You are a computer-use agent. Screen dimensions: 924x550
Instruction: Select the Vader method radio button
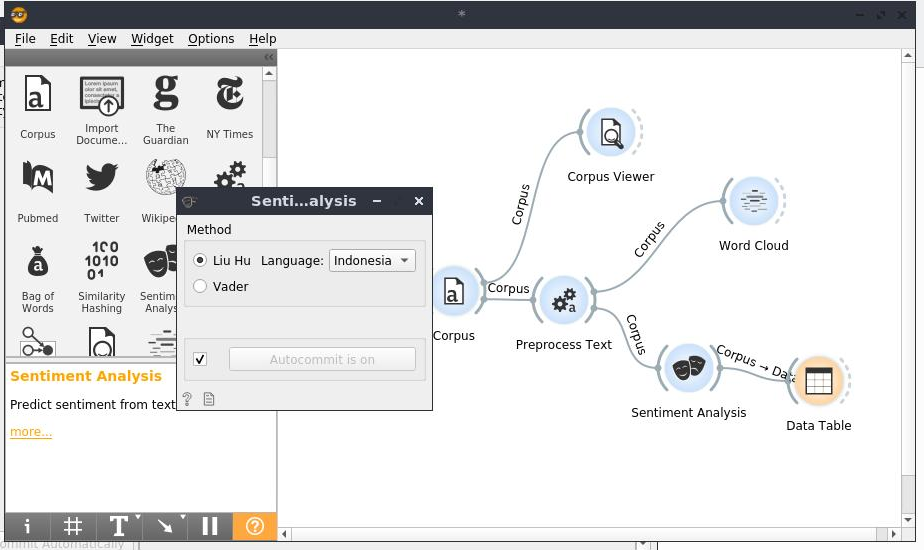click(x=200, y=286)
